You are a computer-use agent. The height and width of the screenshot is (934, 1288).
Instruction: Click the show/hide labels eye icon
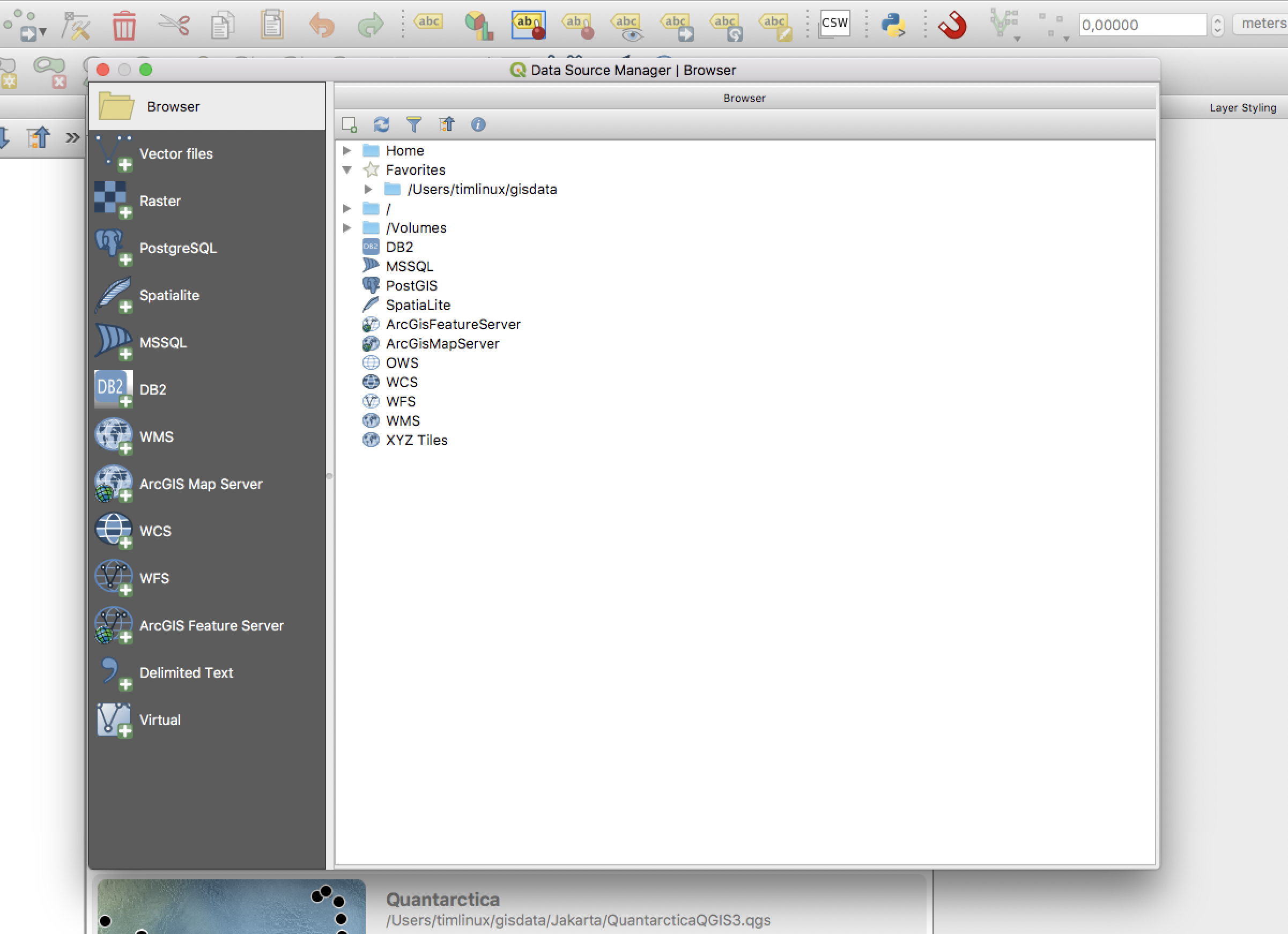[x=627, y=27]
